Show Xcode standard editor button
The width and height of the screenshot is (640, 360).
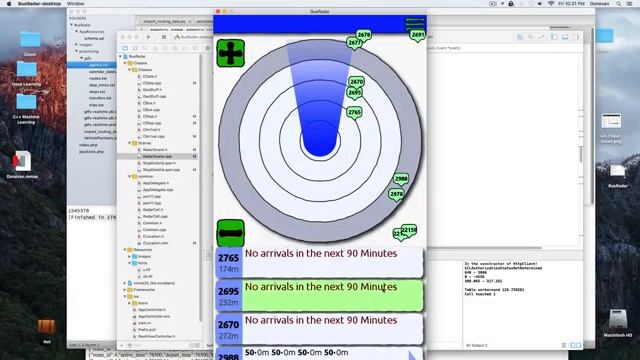pos(520,37)
